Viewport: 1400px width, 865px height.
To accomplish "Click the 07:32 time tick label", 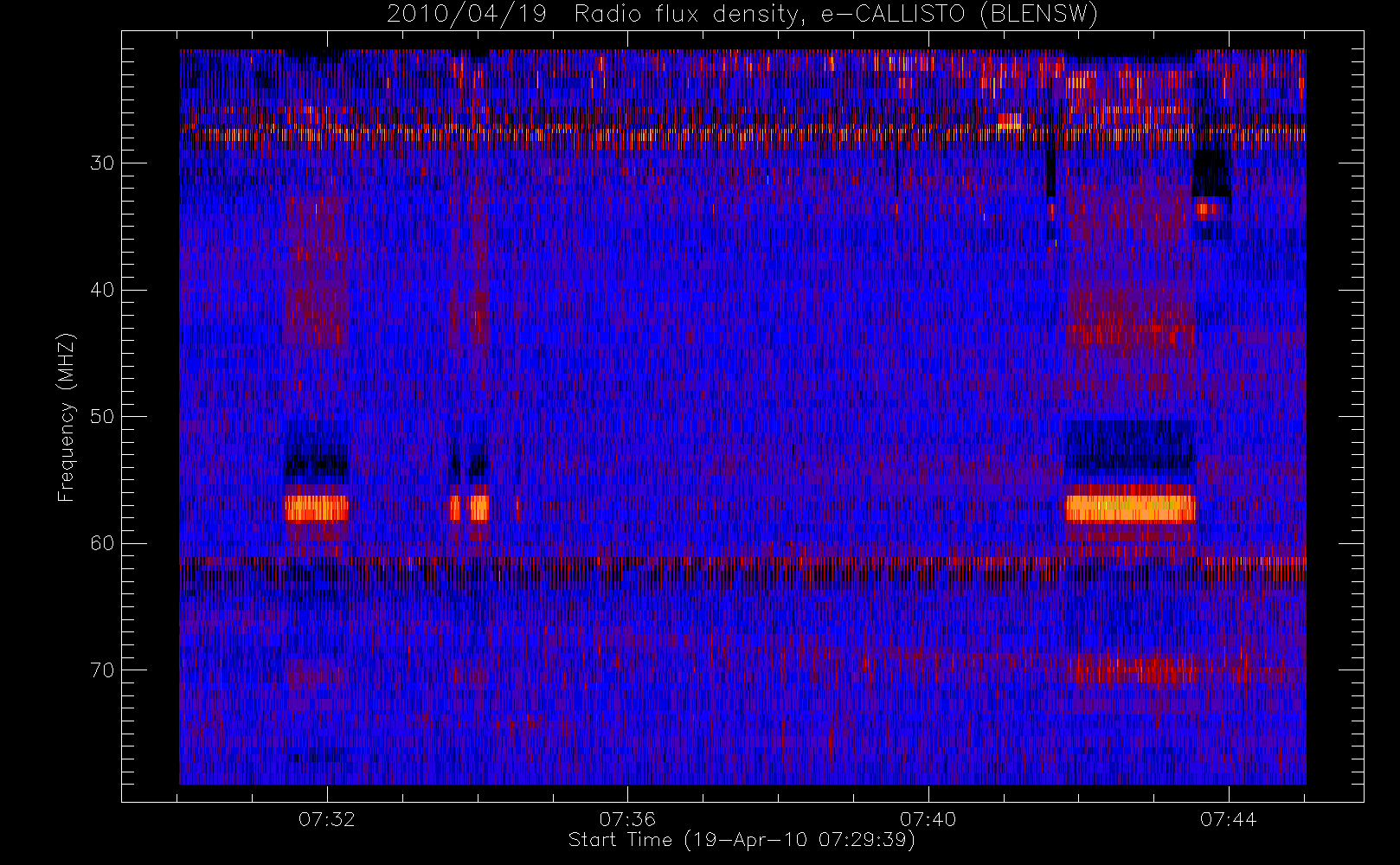I will click(327, 819).
